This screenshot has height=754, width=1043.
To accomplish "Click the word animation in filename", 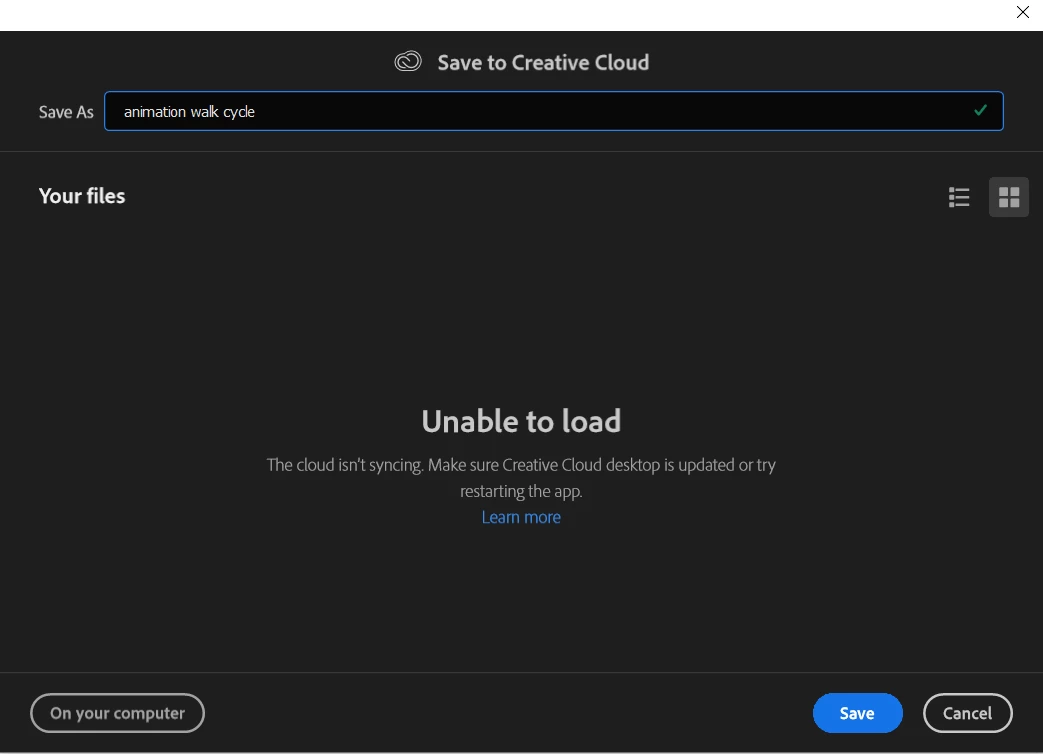I will 155,112.
